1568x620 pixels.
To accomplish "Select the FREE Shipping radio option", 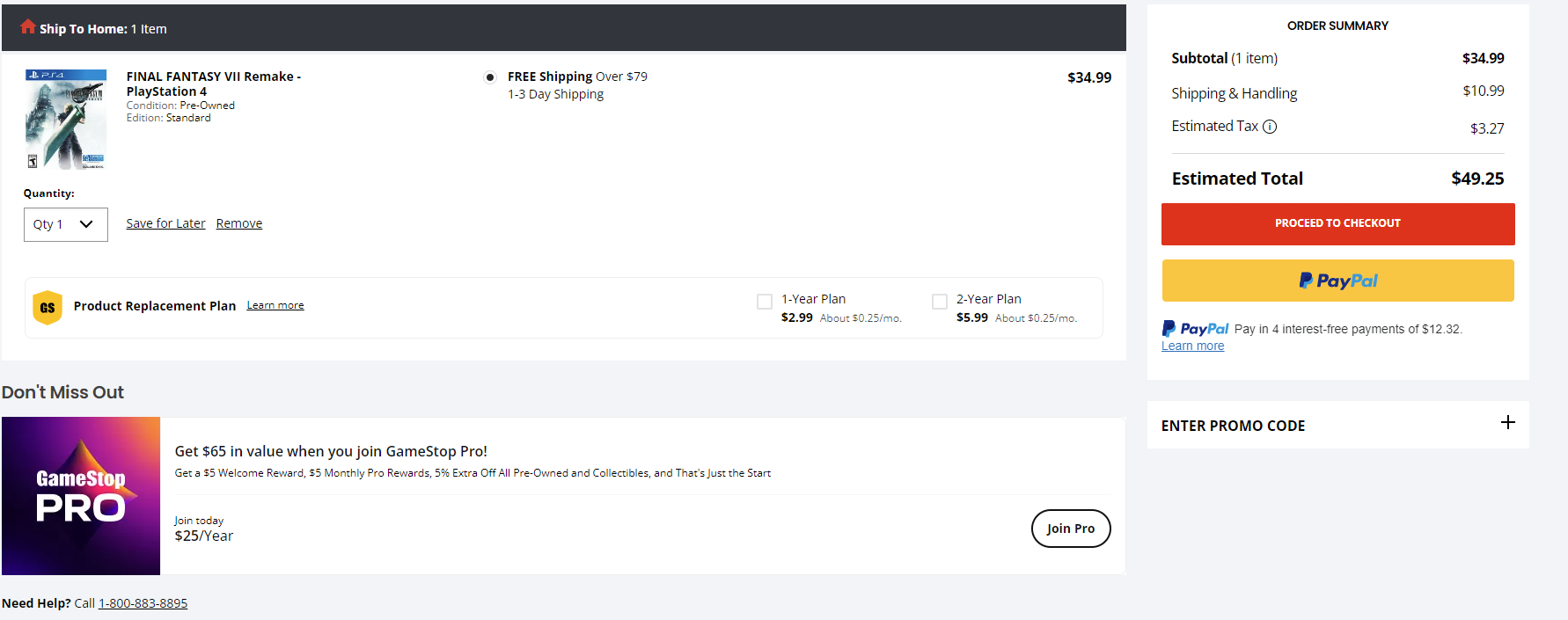I will pyautogui.click(x=490, y=77).
